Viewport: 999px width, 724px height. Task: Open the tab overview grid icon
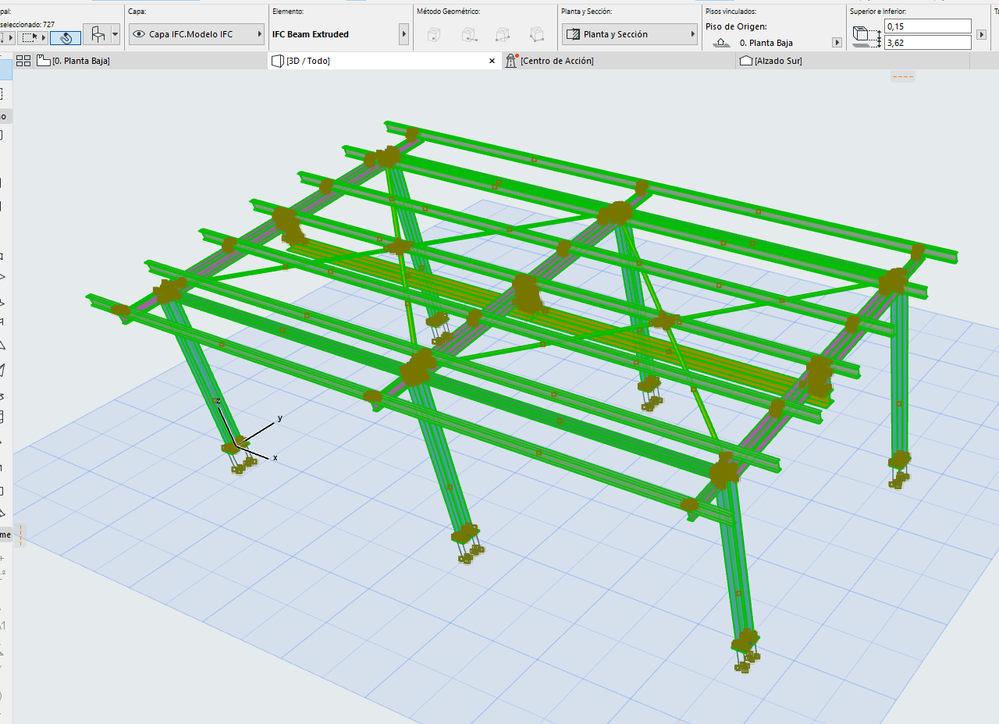pyautogui.click(x=23, y=61)
